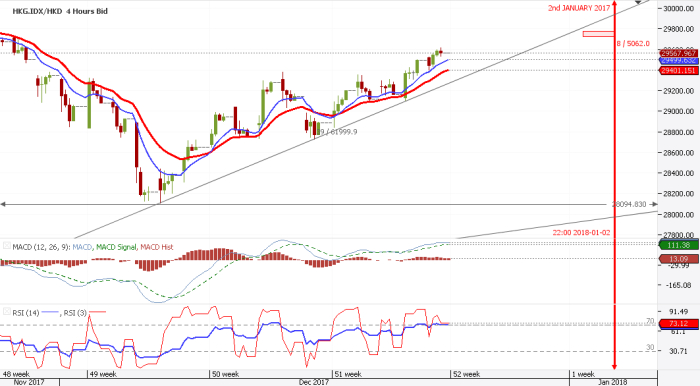The height and width of the screenshot is (386, 700).
Task: Click the RSI (14) blue legend line
Action: pyautogui.click(x=50, y=312)
